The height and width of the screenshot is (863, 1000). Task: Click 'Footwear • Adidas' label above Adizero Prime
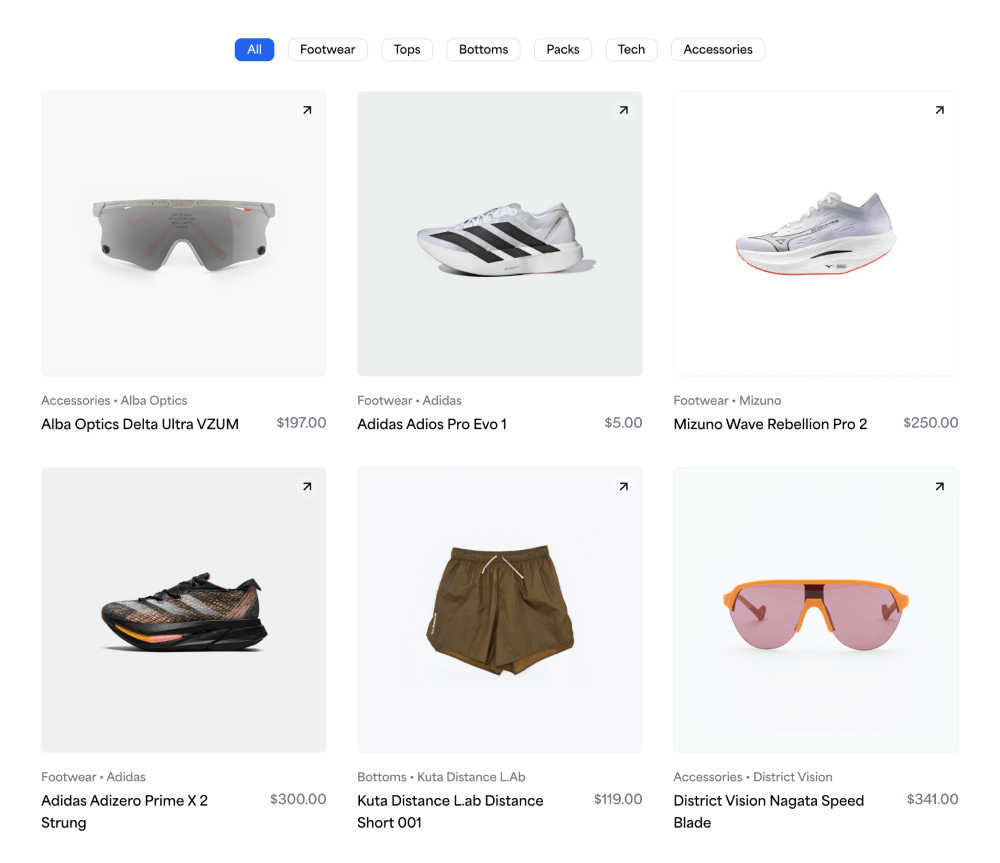pyautogui.click(x=93, y=777)
